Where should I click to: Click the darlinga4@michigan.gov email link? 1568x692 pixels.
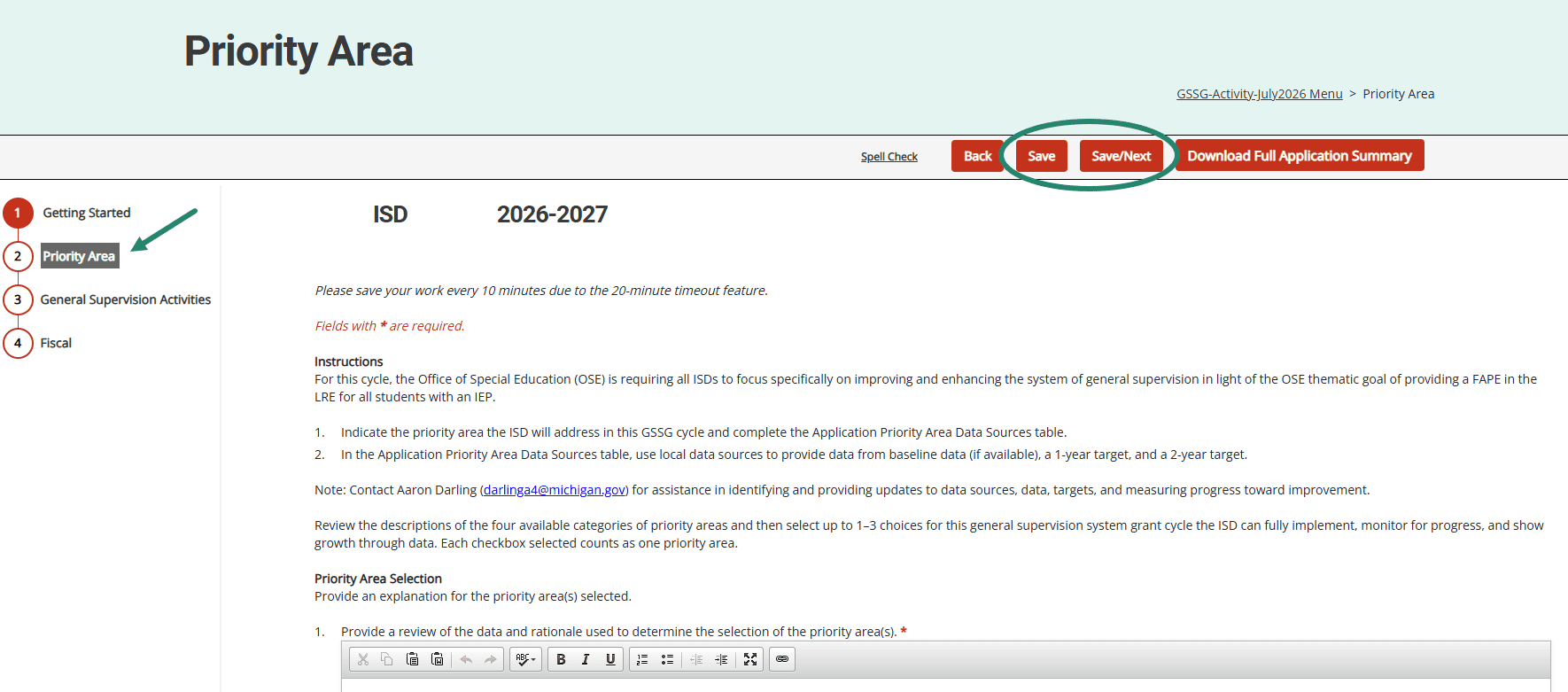click(x=555, y=490)
